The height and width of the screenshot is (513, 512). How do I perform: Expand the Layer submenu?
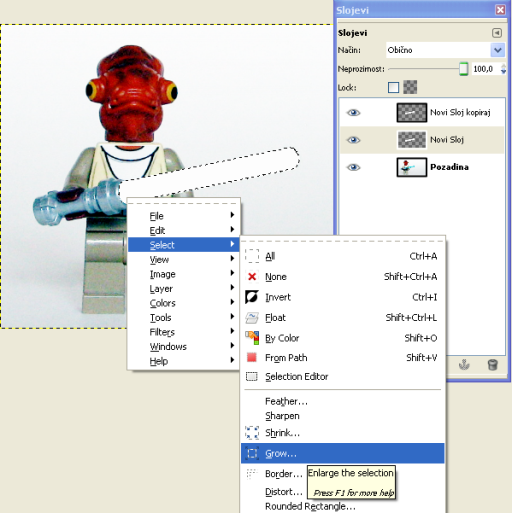(232, 287)
